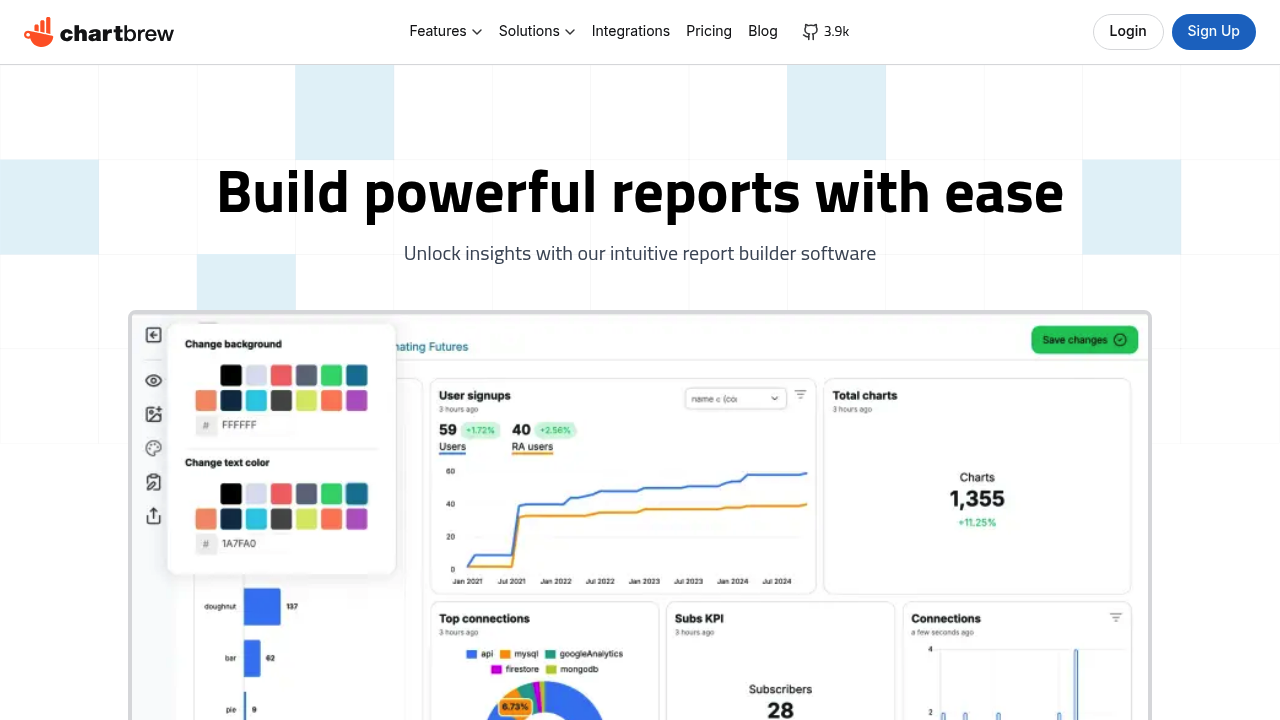Toggle the mysql legend entry
The width and height of the screenshot is (1280, 720).
520,654
